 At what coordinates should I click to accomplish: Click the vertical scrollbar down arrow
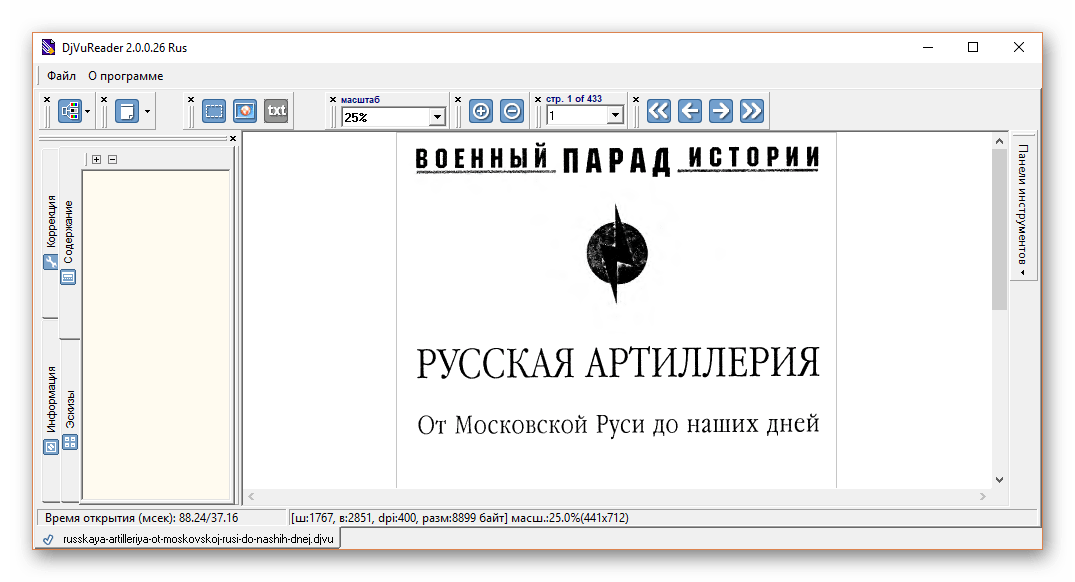999,480
